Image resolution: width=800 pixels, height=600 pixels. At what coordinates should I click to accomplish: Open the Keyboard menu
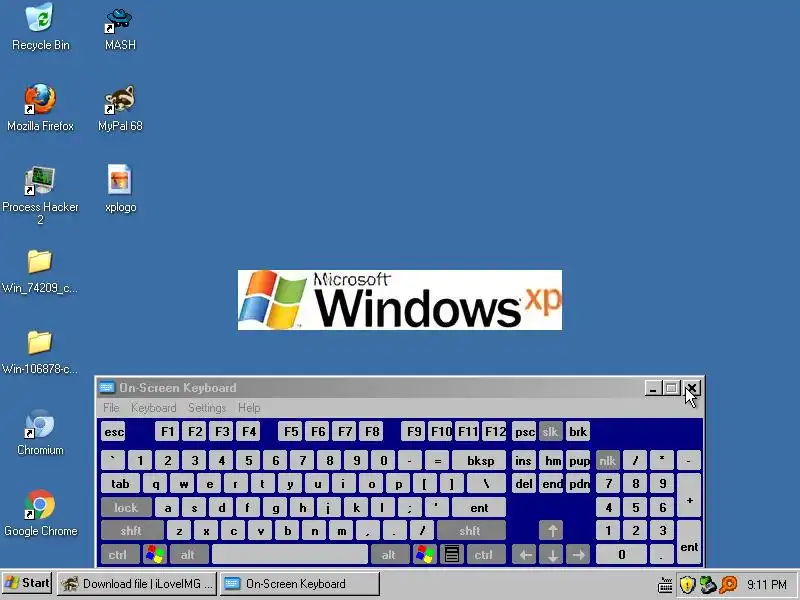[x=154, y=408]
